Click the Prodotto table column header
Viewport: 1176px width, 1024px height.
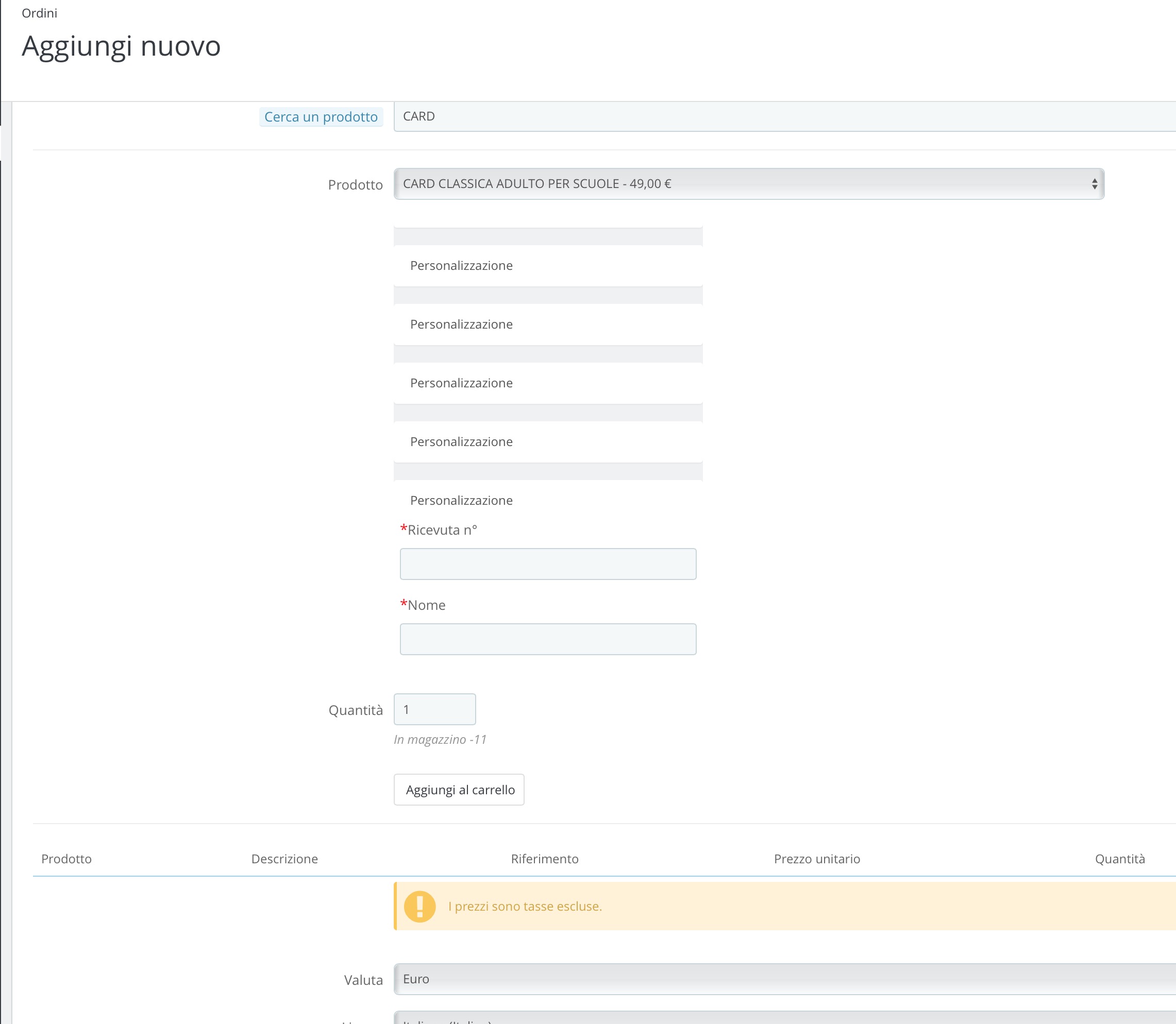(66, 859)
